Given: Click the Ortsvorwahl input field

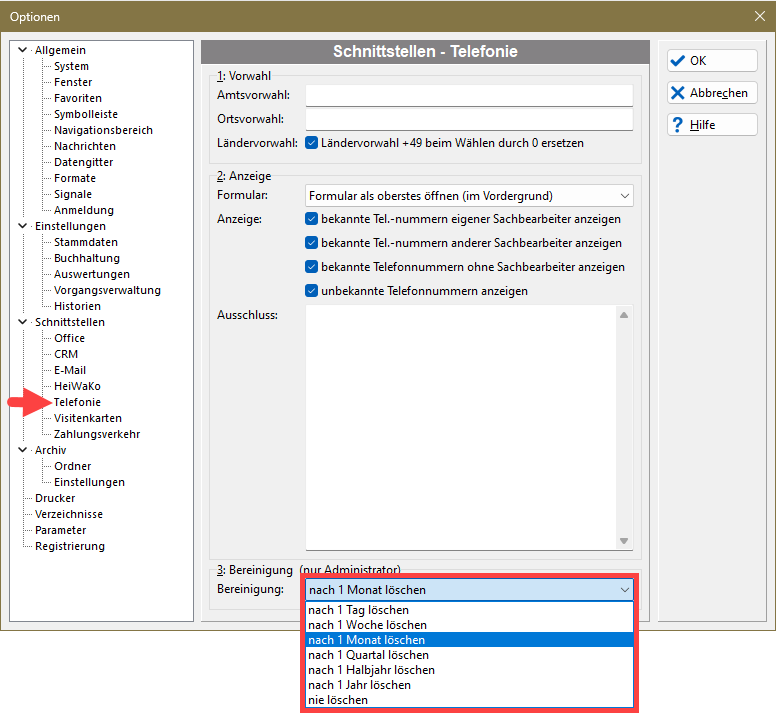Looking at the screenshot, I should (469, 119).
